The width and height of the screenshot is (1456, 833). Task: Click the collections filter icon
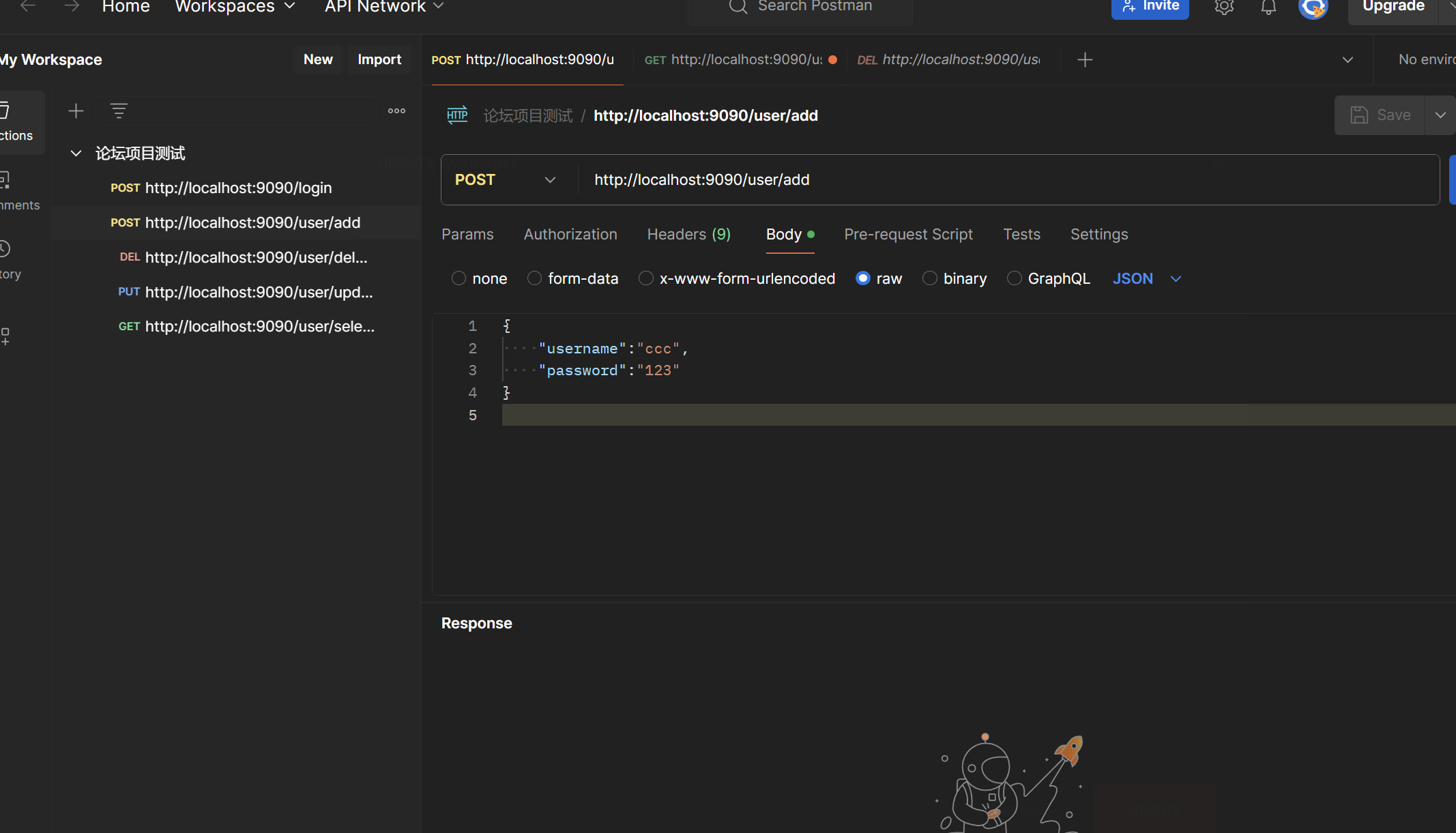click(x=119, y=111)
